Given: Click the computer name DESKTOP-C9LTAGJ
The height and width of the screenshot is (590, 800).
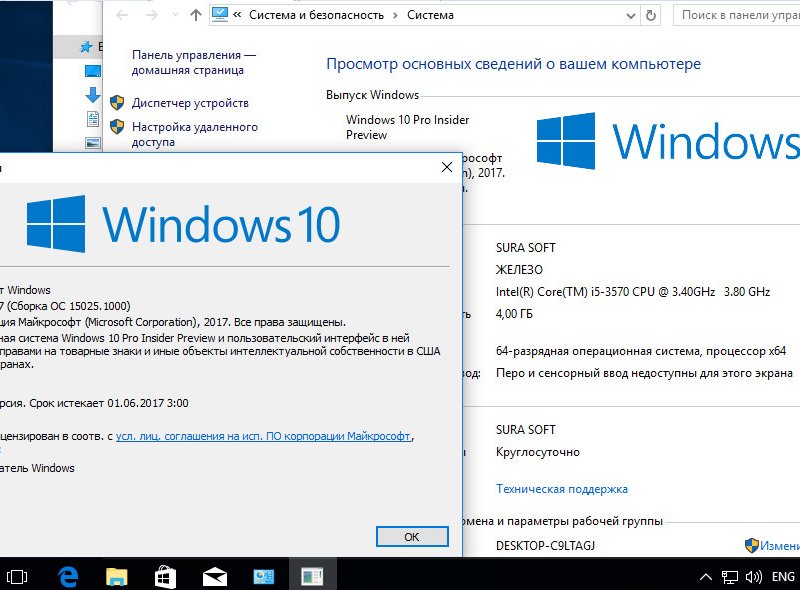Looking at the screenshot, I should (x=545, y=546).
